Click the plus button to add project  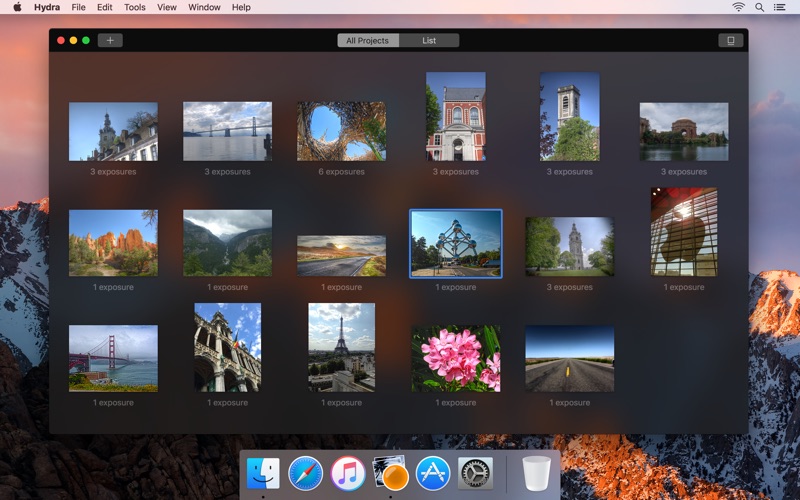click(x=110, y=40)
